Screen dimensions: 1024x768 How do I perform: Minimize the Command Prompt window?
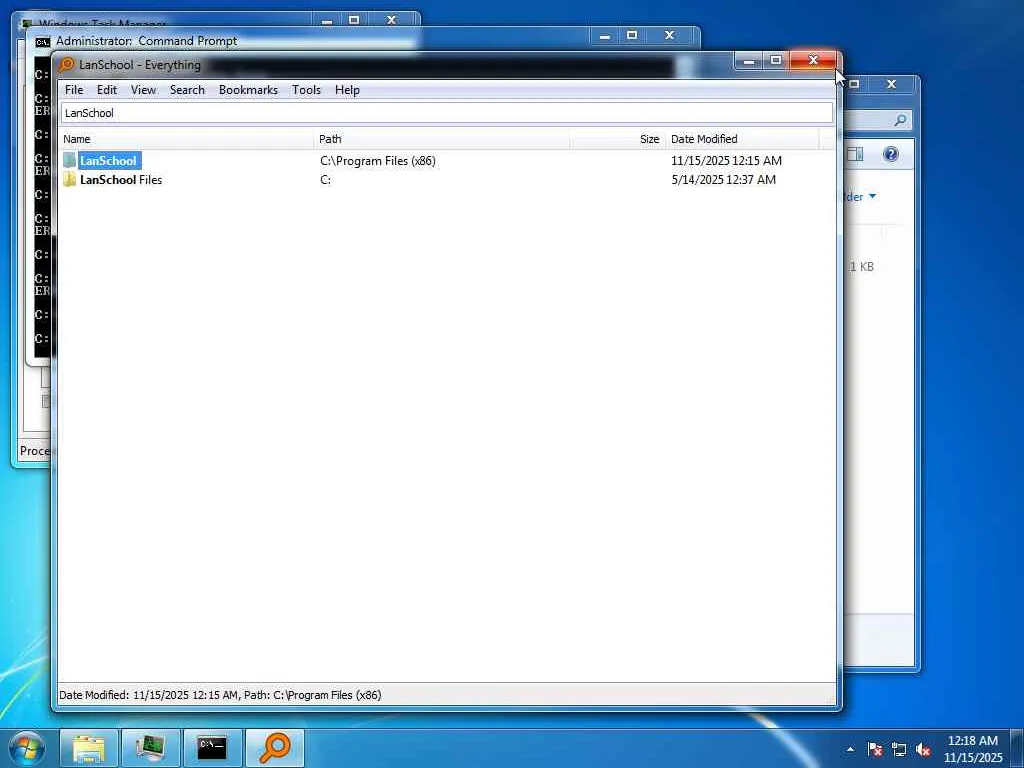[x=605, y=35]
